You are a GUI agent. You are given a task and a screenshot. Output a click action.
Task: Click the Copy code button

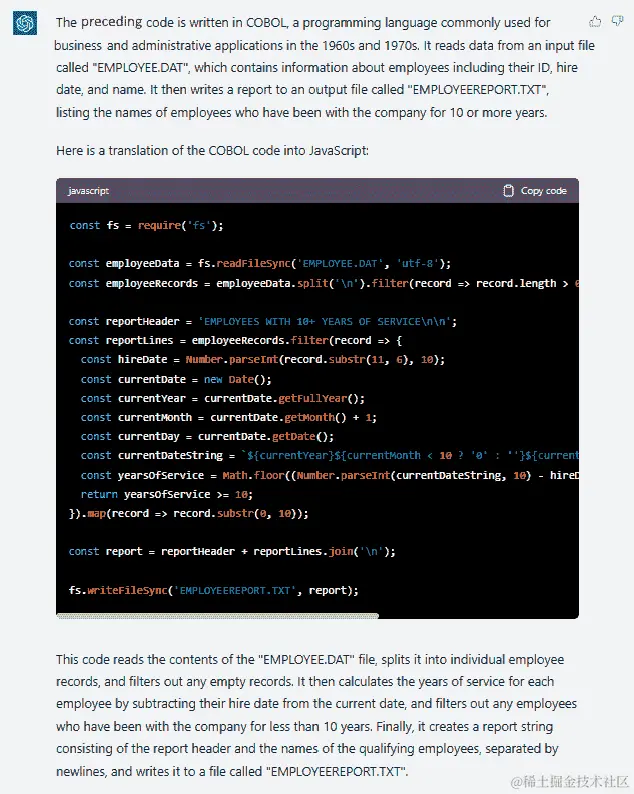[535, 191]
